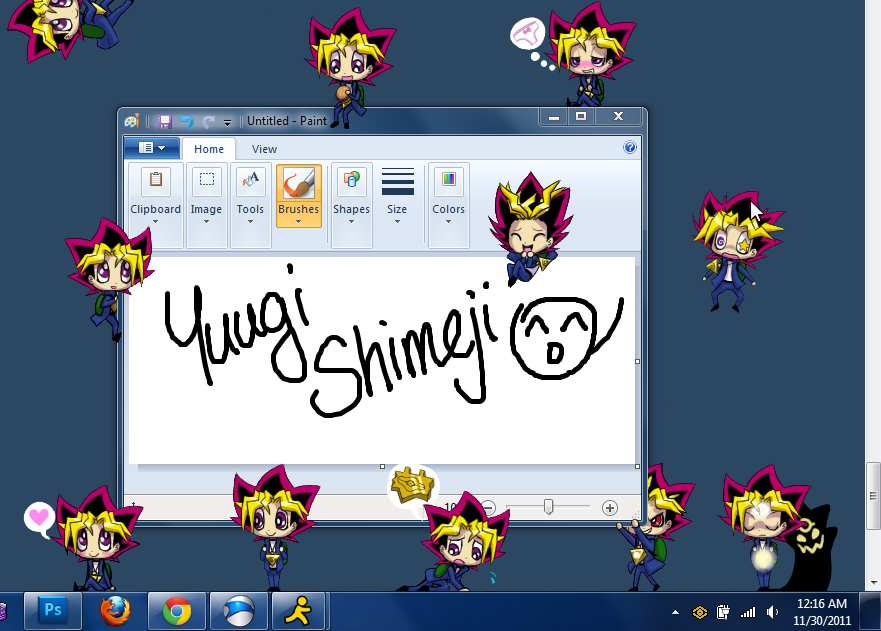This screenshot has width=881, height=631.
Task: Open the Customize Quick Access Toolbar arrow
Action: pyautogui.click(x=227, y=122)
